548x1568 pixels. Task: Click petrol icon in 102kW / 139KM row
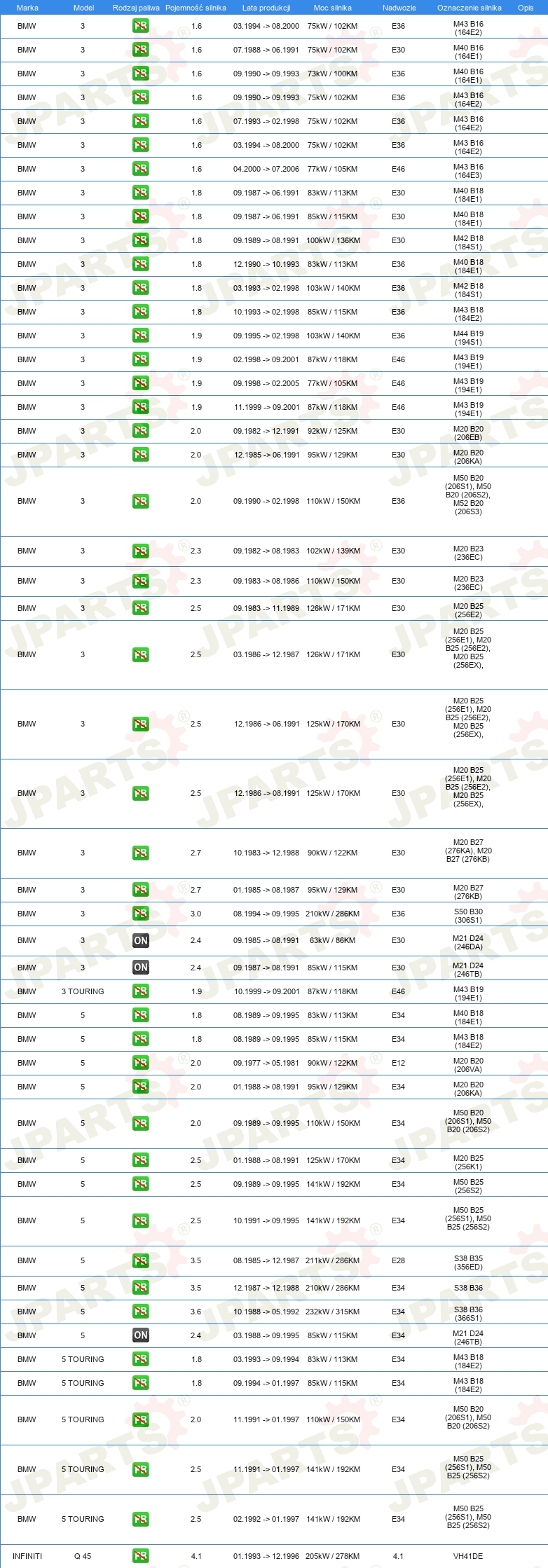140,551
